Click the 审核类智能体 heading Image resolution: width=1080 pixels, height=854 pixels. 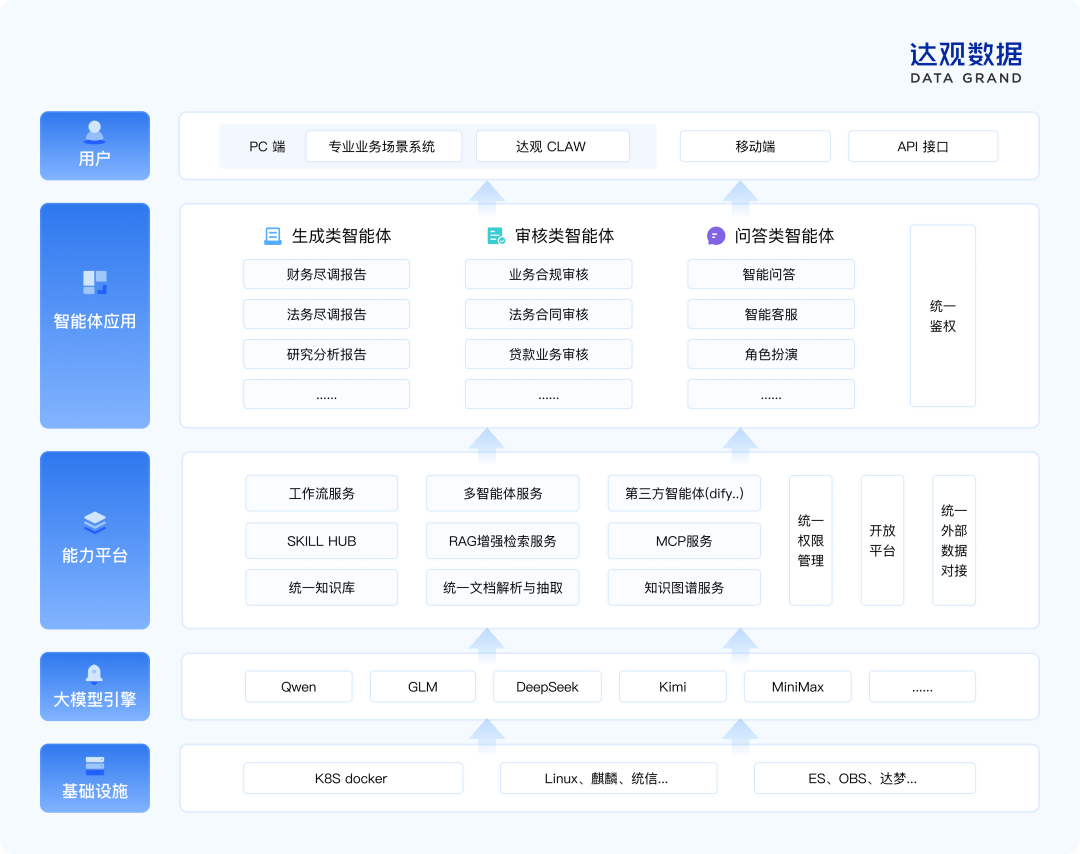click(565, 236)
